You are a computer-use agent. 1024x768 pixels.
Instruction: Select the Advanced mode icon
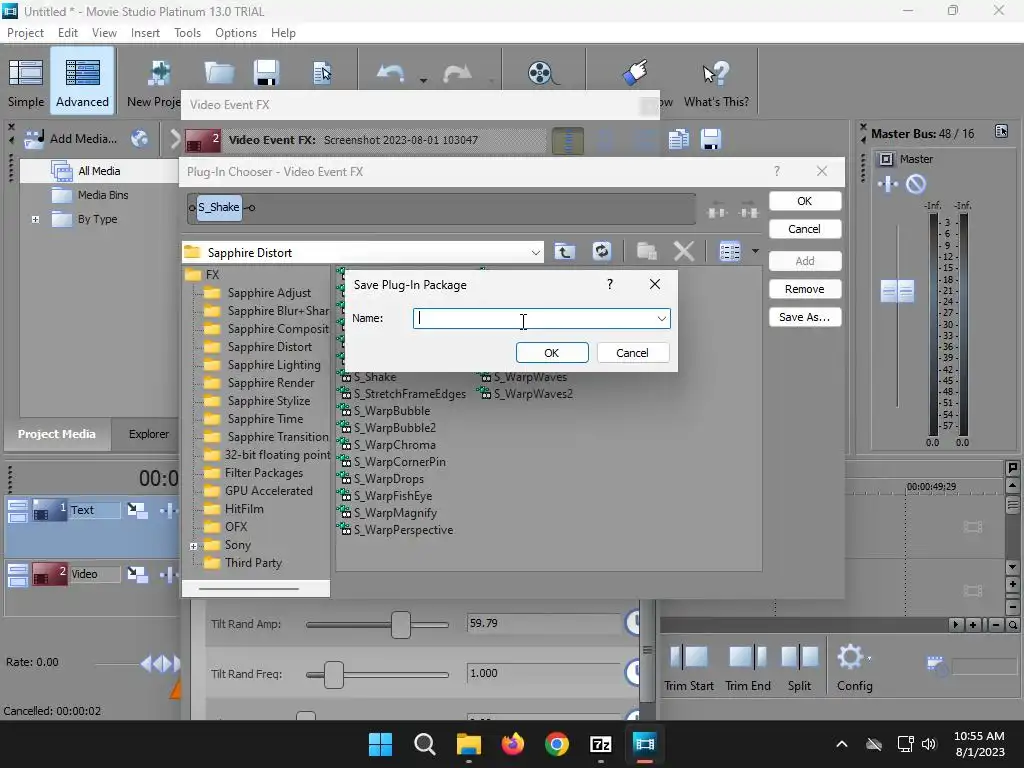tap(82, 72)
